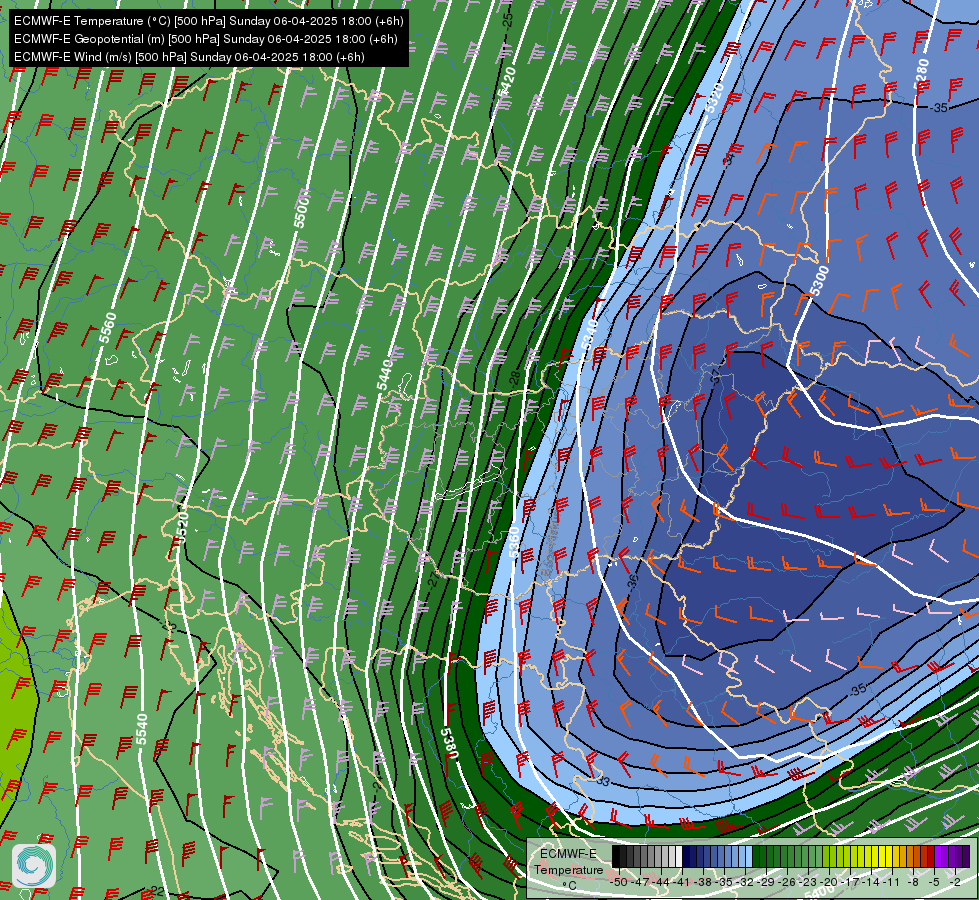
Task: Select the ECMWF-E Temperature title line
Action: [209, 21]
